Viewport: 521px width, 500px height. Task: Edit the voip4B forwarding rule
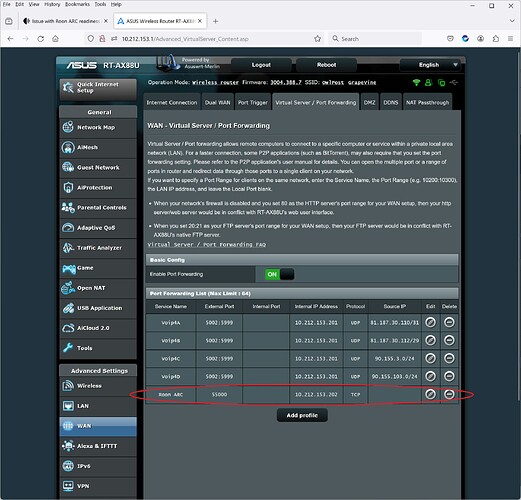tap(430, 340)
